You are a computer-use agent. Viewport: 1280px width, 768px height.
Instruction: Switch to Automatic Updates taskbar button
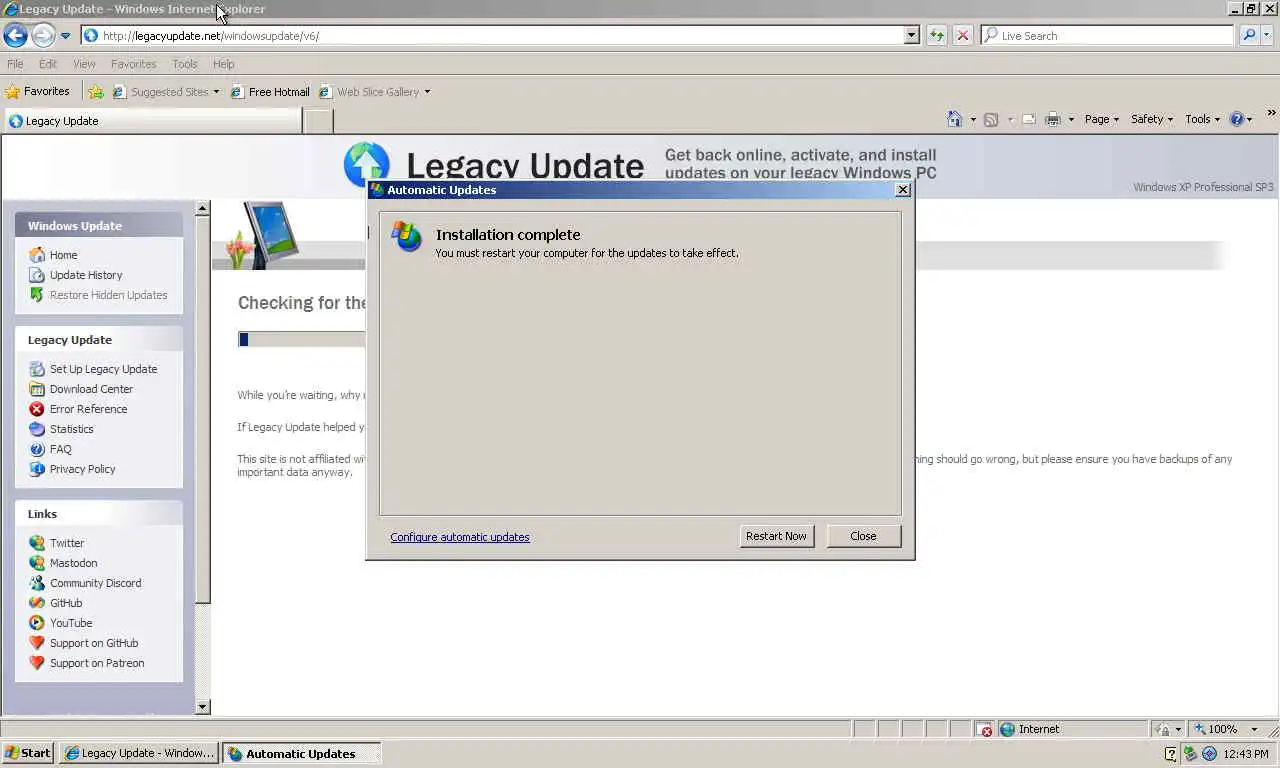(x=302, y=753)
